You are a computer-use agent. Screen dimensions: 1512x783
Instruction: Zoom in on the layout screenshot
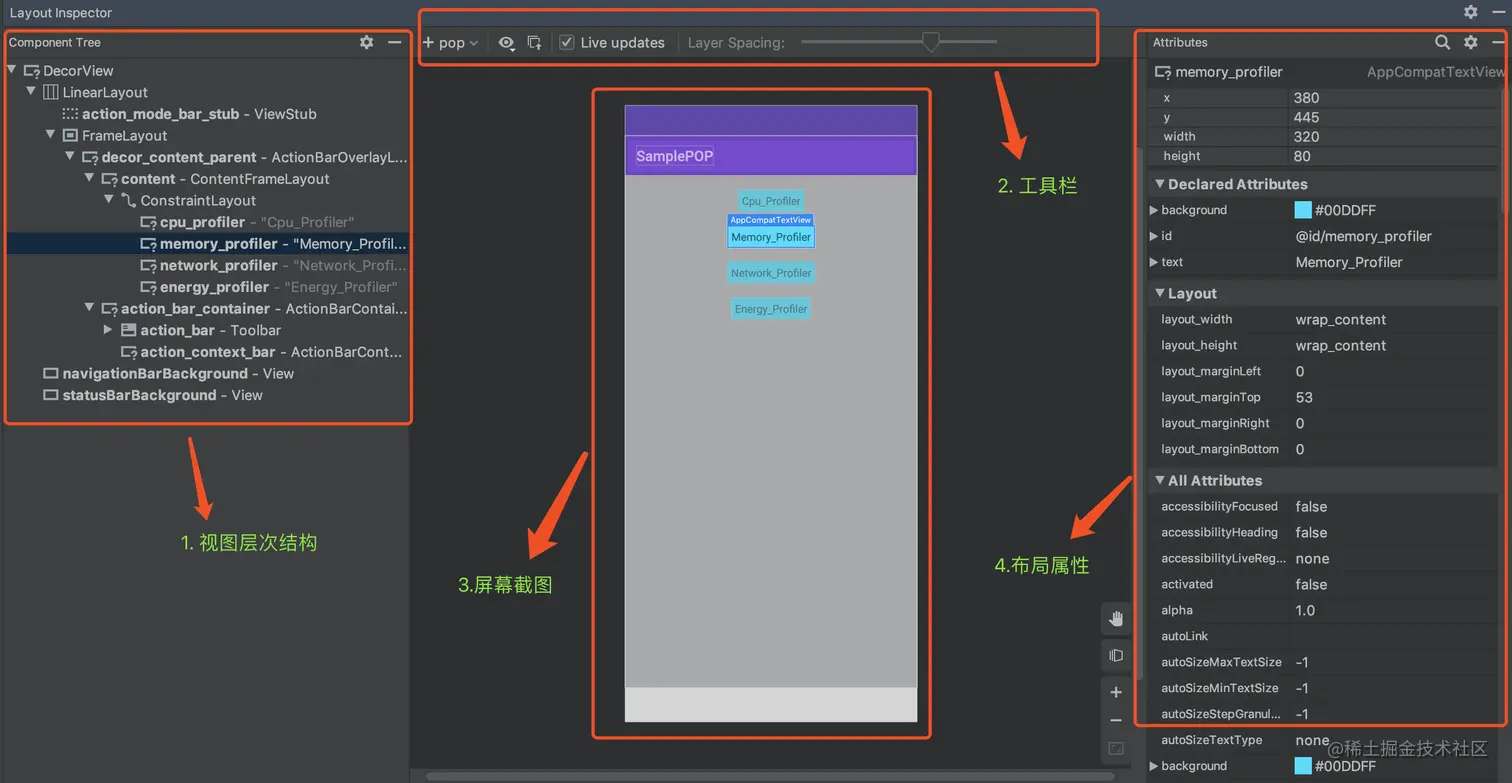pos(1116,691)
